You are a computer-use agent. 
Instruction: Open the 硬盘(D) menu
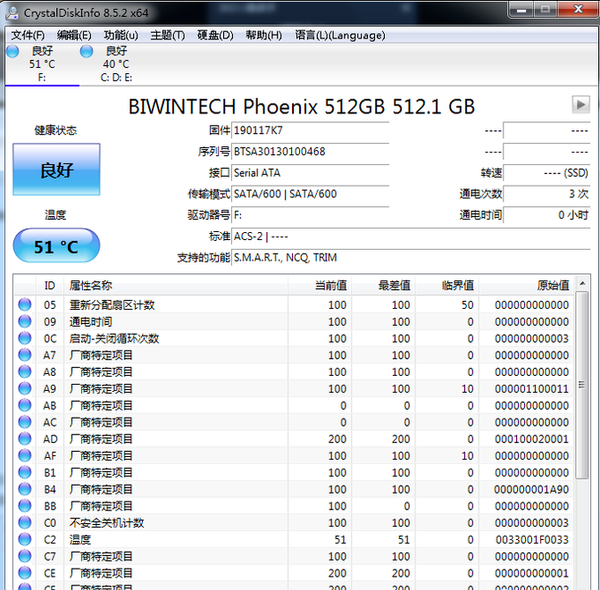pyautogui.click(x=214, y=35)
